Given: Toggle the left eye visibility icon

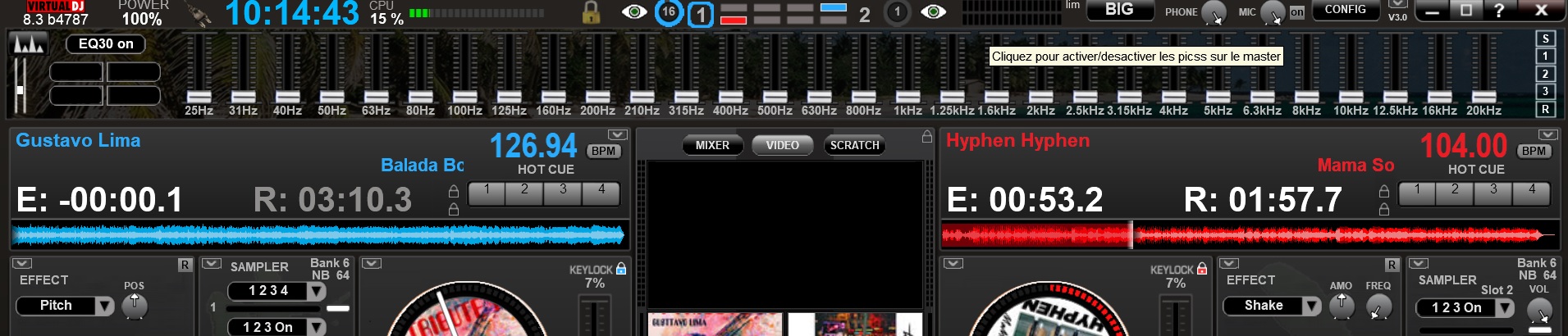Looking at the screenshot, I should (634, 11).
